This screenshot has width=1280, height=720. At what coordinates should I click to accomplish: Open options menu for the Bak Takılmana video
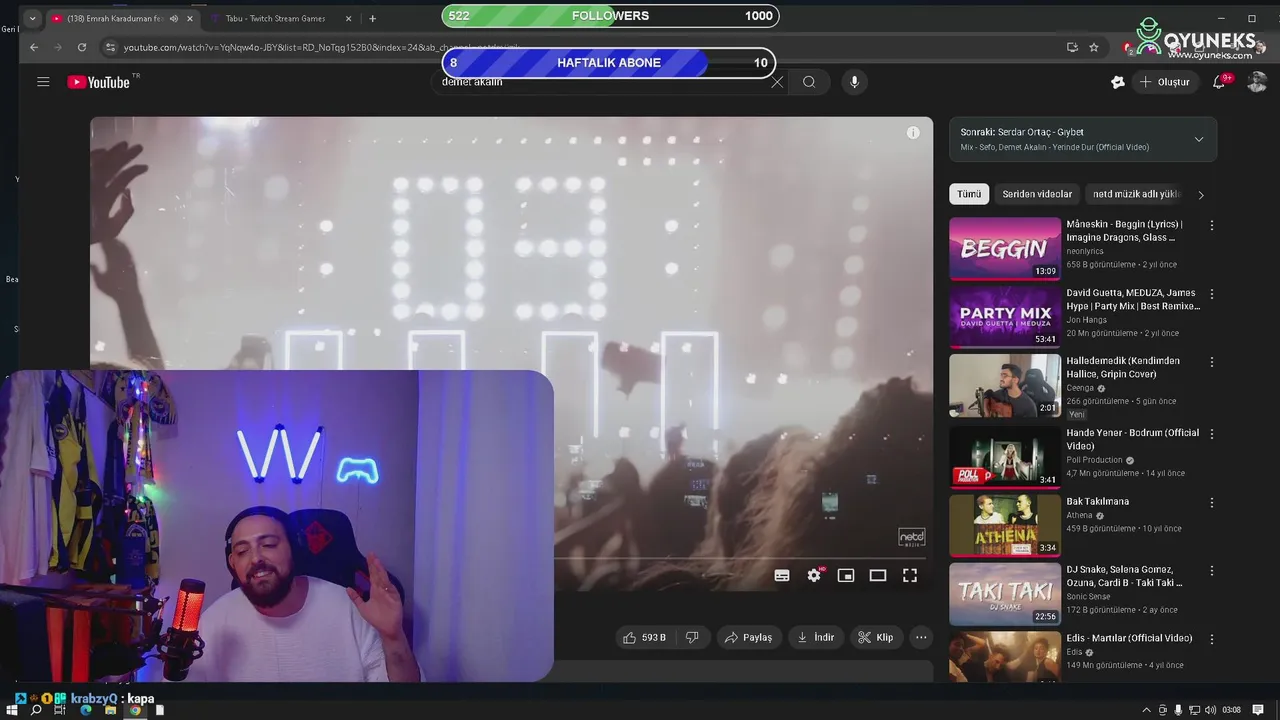(x=1212, y=502)
